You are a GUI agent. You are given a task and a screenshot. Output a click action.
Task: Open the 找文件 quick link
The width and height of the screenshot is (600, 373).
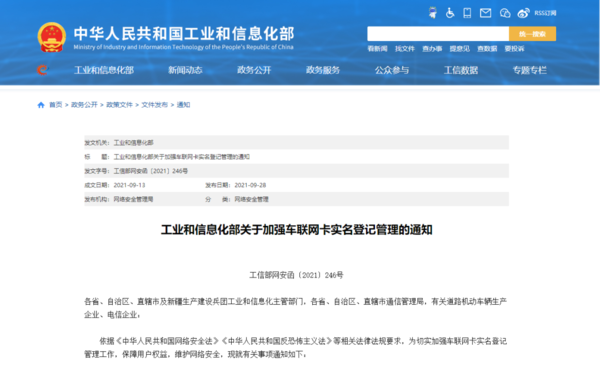(x=405, y=49)
